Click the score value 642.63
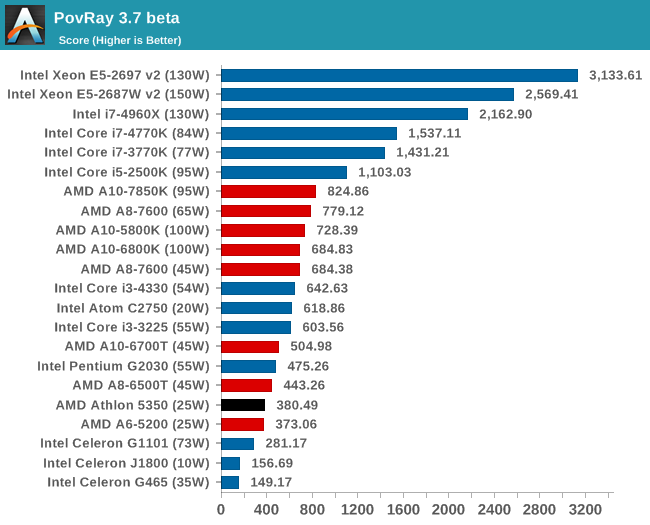The height and width of the screenshot is (525, 650). pyautogui.click(x=327, y=288)
